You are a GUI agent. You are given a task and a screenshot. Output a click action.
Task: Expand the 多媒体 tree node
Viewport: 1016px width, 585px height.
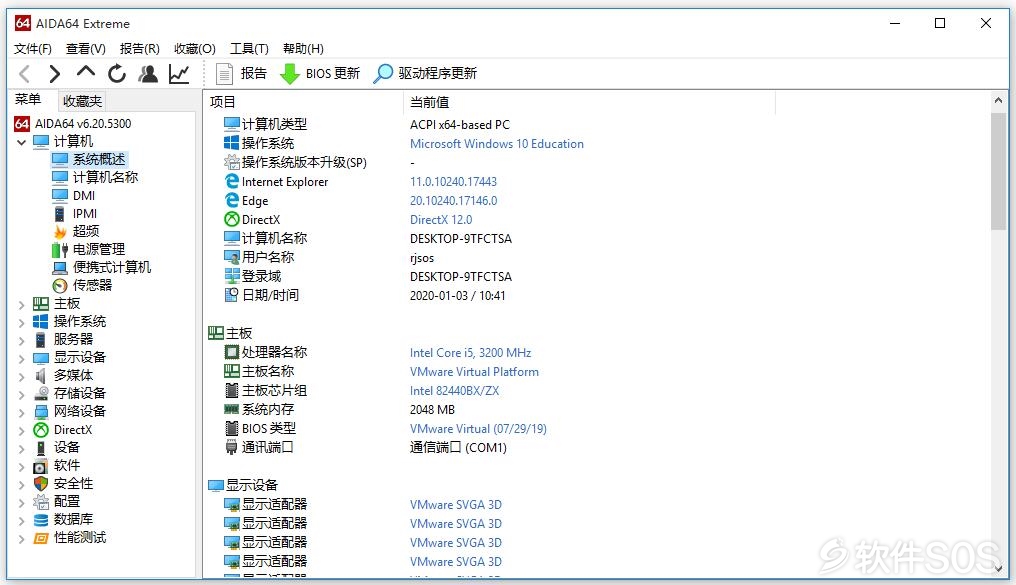(x=21, y=376)
